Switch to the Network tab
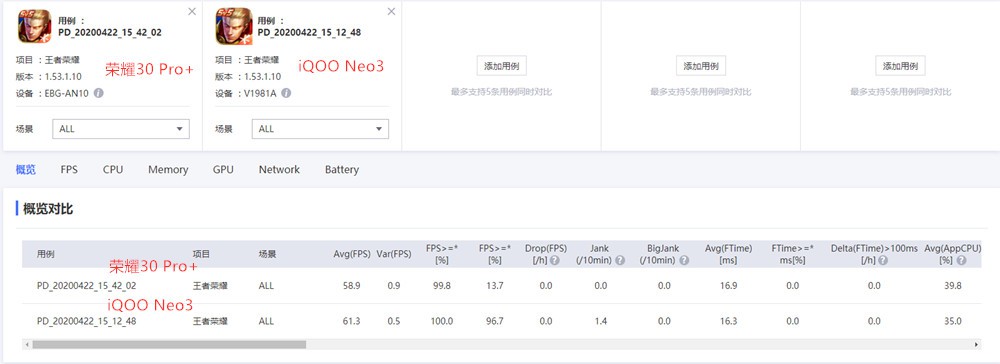 click(279, 170)
